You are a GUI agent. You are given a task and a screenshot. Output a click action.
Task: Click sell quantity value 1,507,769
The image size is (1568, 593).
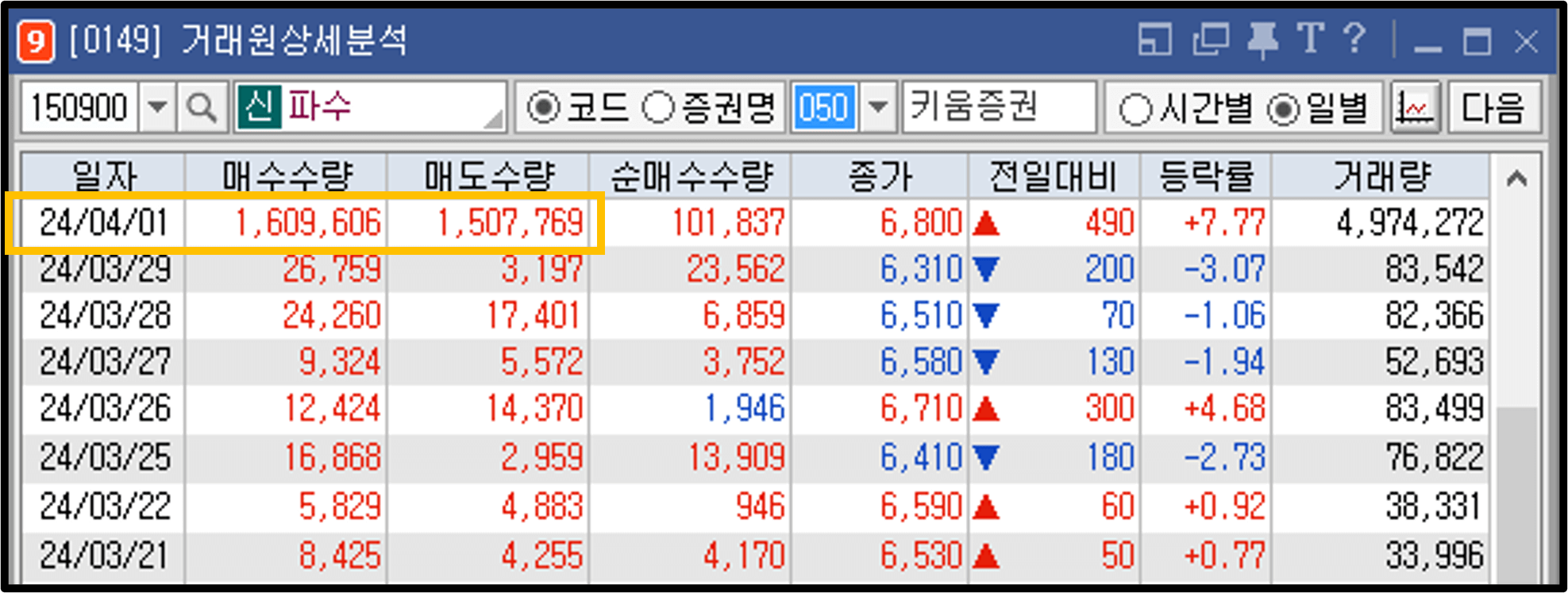click(x=510, y=223)
